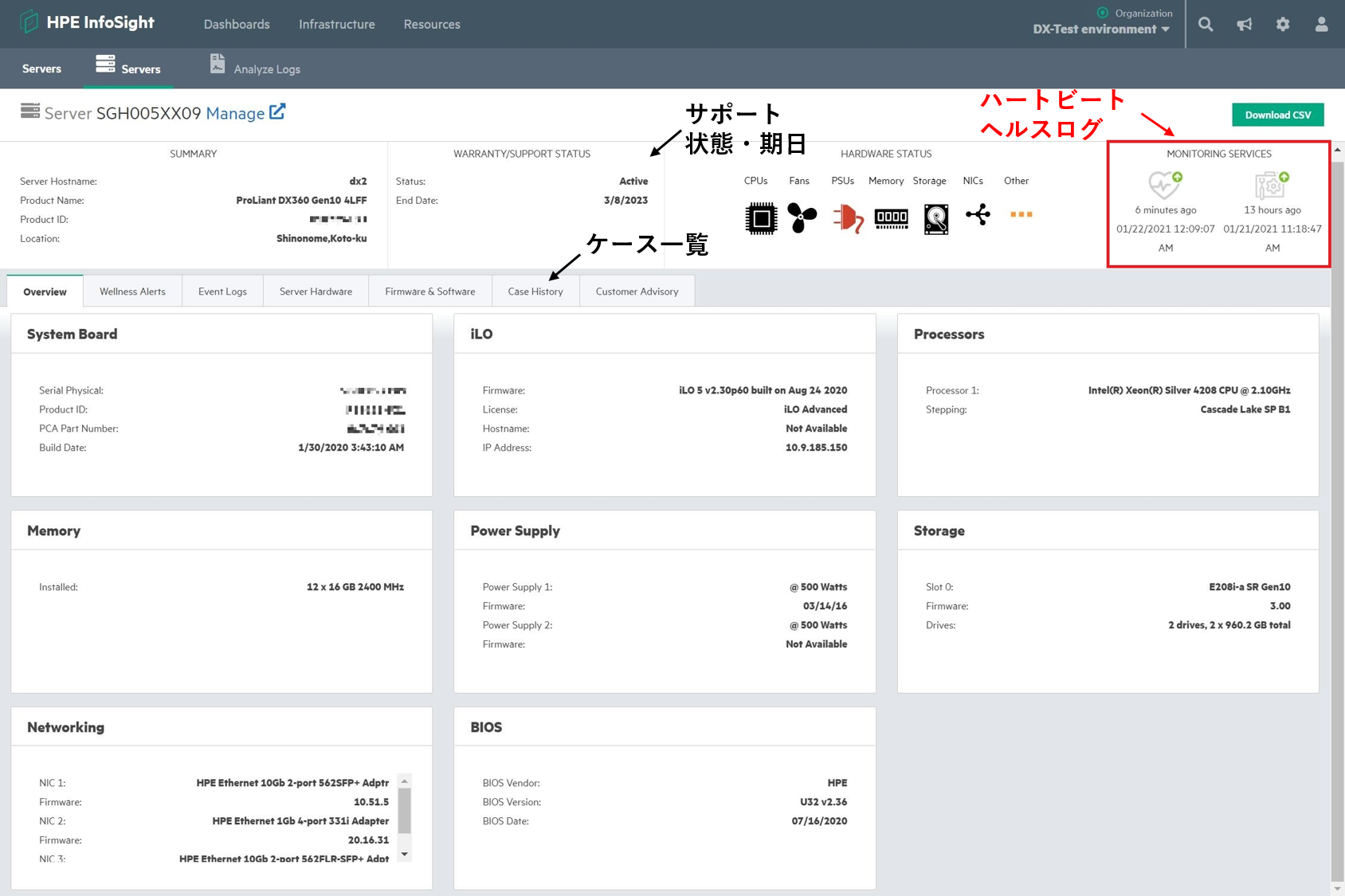Click the page scrollbar up arrow
Image resolution: width=1345 pixels, height=896 pixels.
click(x=1337, y=149)
